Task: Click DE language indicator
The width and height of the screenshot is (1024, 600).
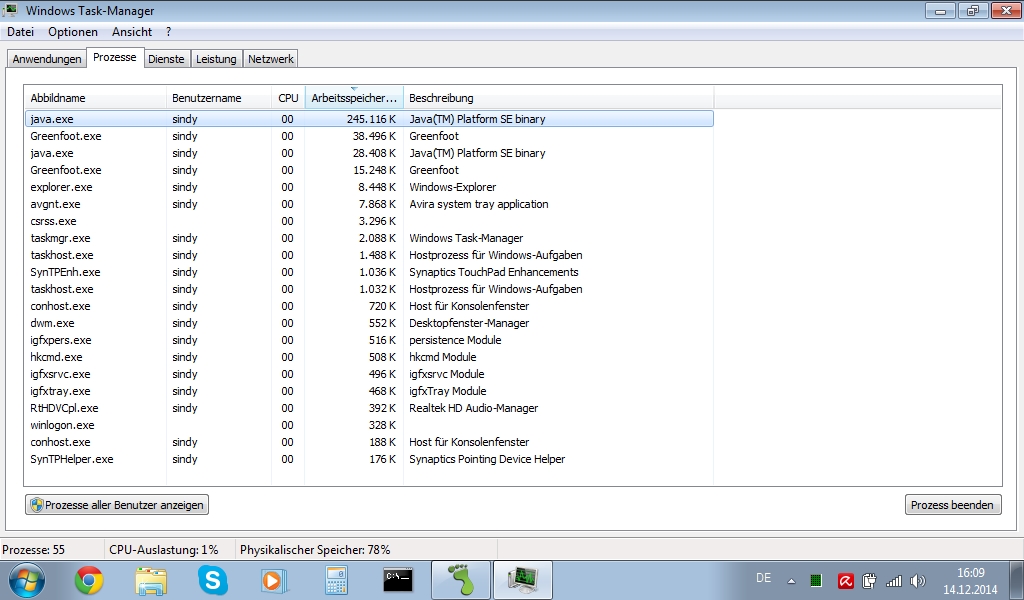Action: point(763,578)
